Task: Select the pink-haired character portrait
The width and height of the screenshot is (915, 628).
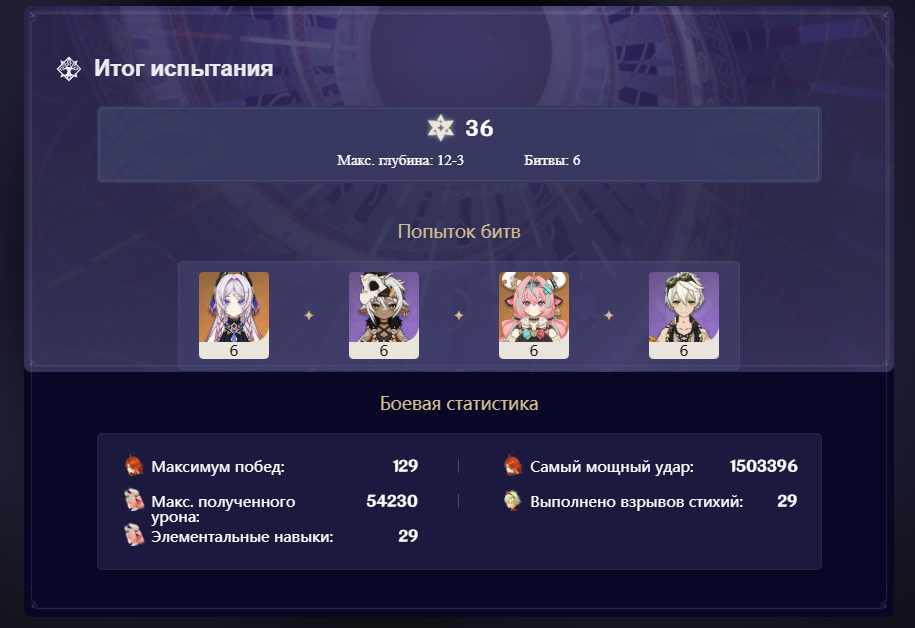Action: coord(534,315)
